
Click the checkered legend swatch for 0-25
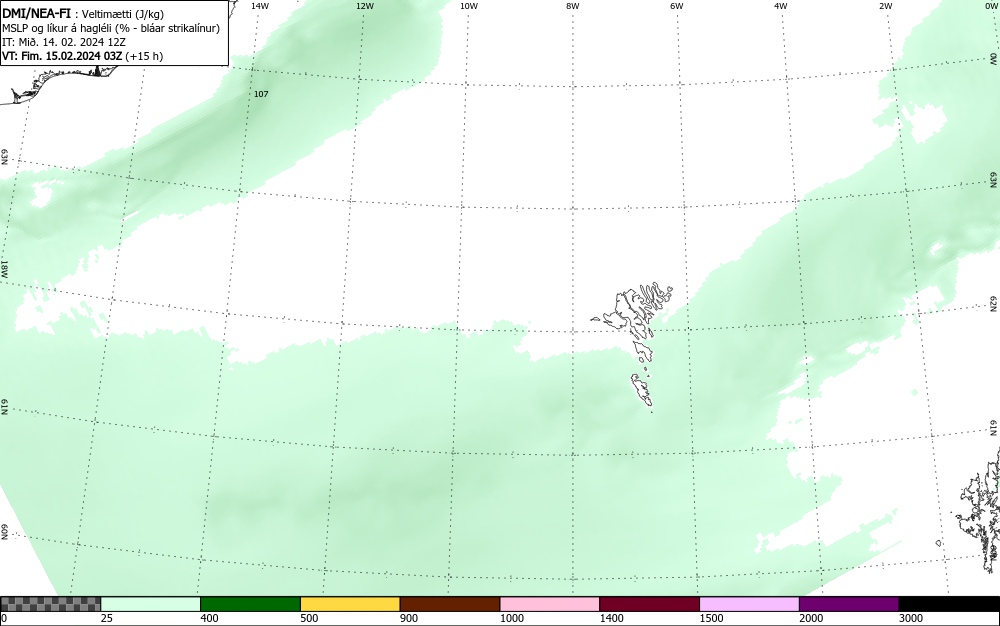50,604
